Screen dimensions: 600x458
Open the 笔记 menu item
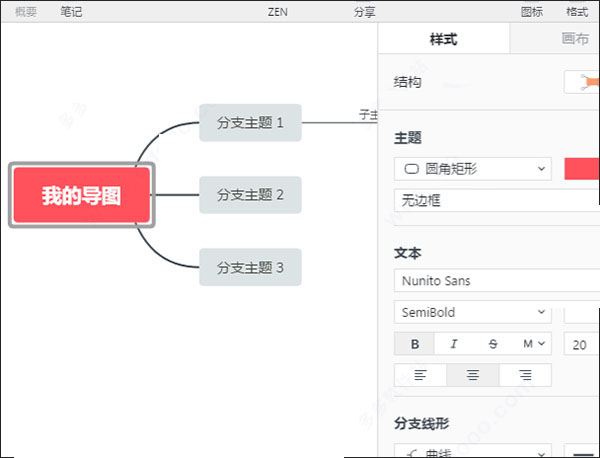click(x=72, y=12)
